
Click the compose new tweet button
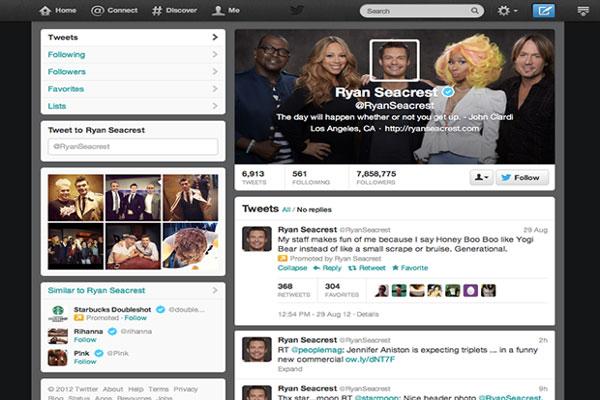(544, 11)
